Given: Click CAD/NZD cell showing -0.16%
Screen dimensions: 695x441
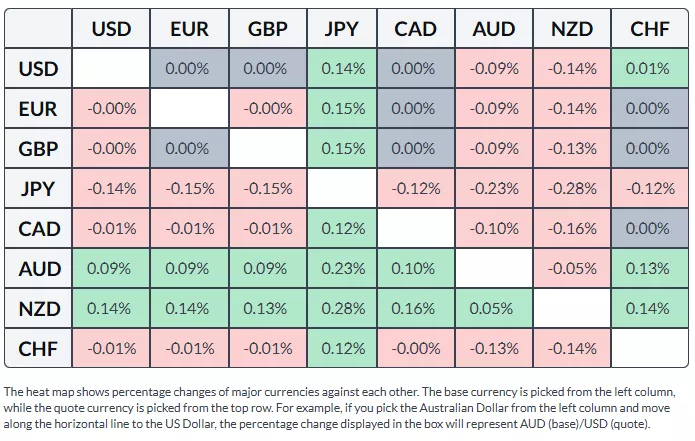Looking at the screenshot, I should (x=572, y=229).
